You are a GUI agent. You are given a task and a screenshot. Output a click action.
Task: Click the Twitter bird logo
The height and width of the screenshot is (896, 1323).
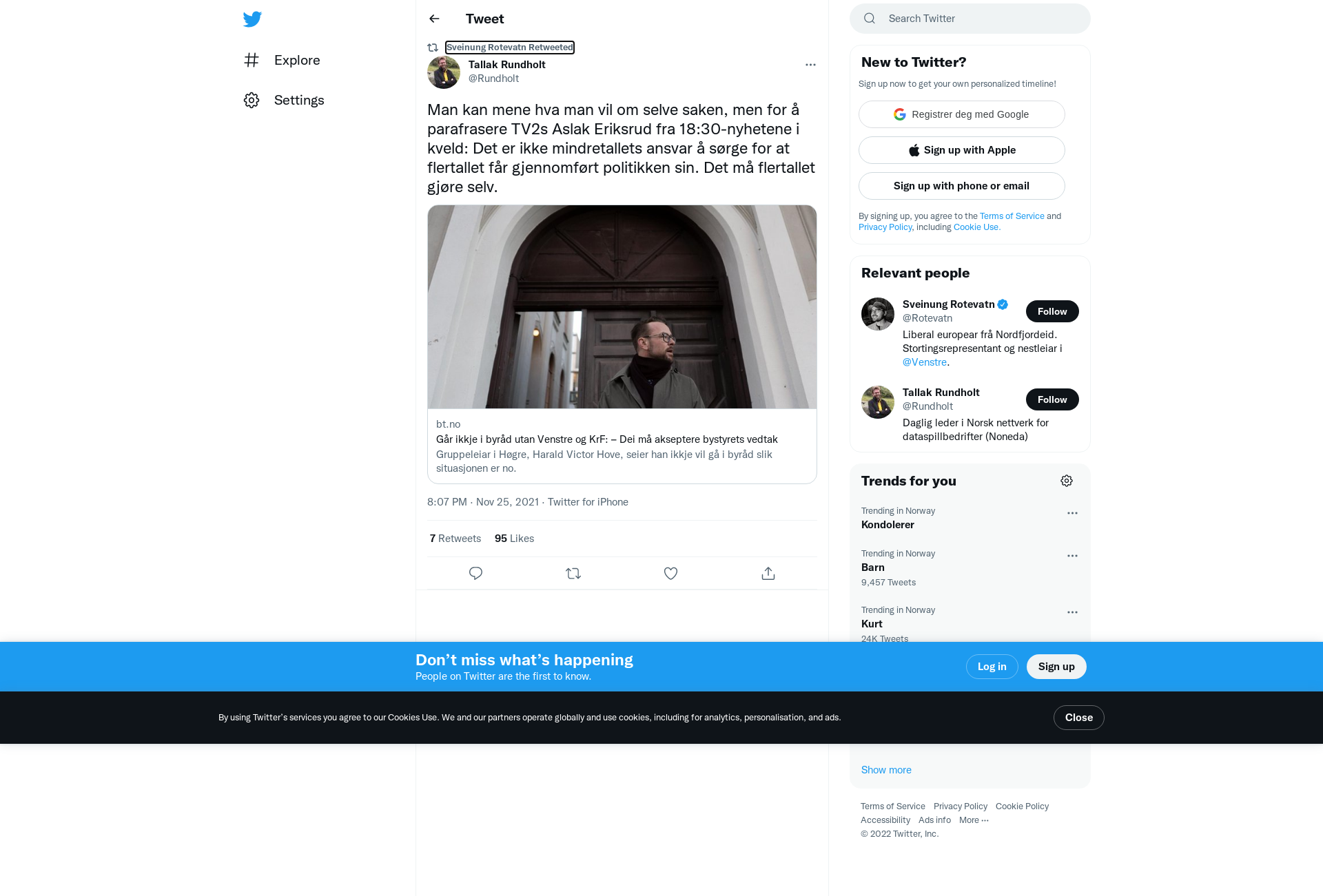coord(252,19)
